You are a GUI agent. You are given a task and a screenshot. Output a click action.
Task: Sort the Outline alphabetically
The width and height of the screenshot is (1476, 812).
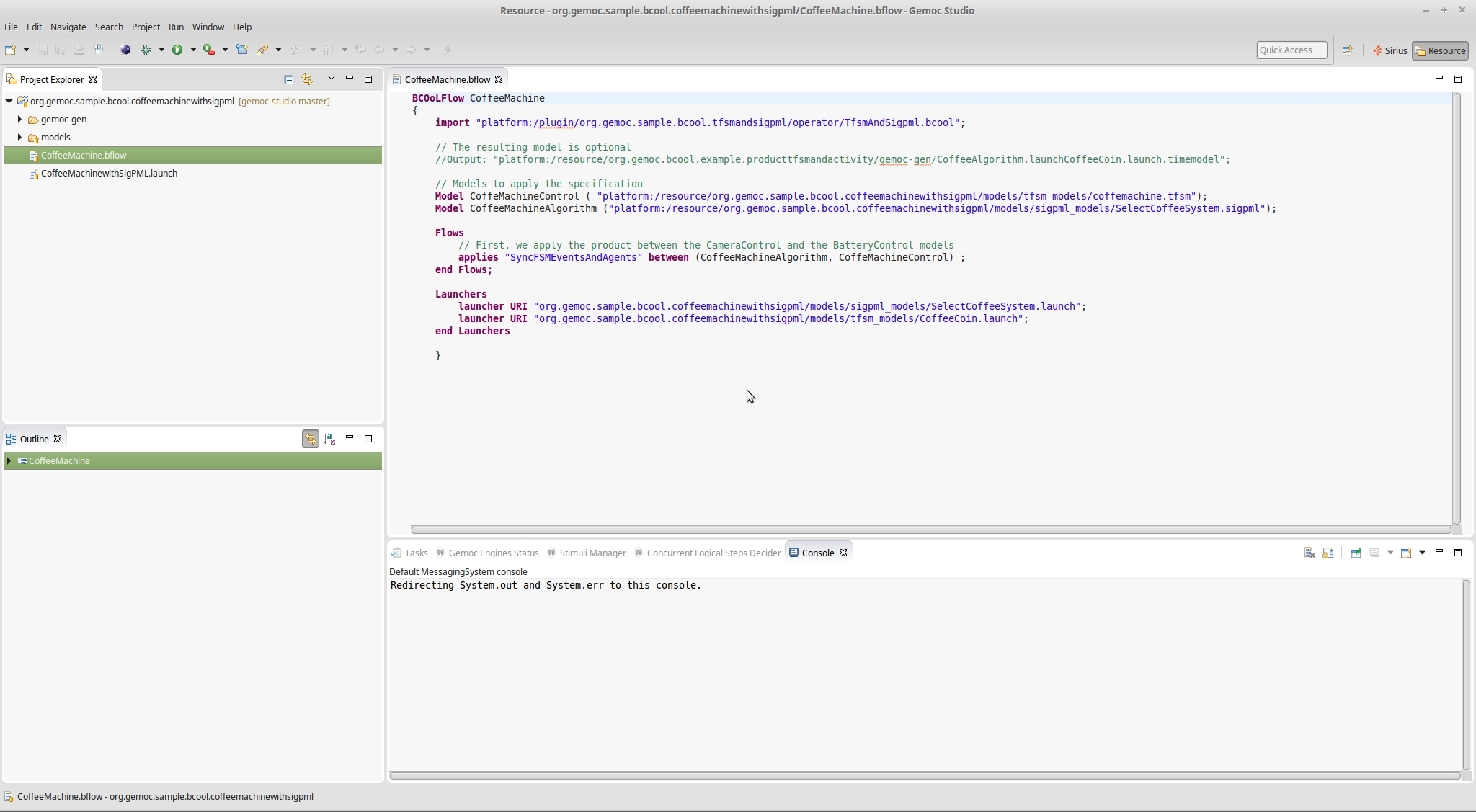click(x=329, y=439)
